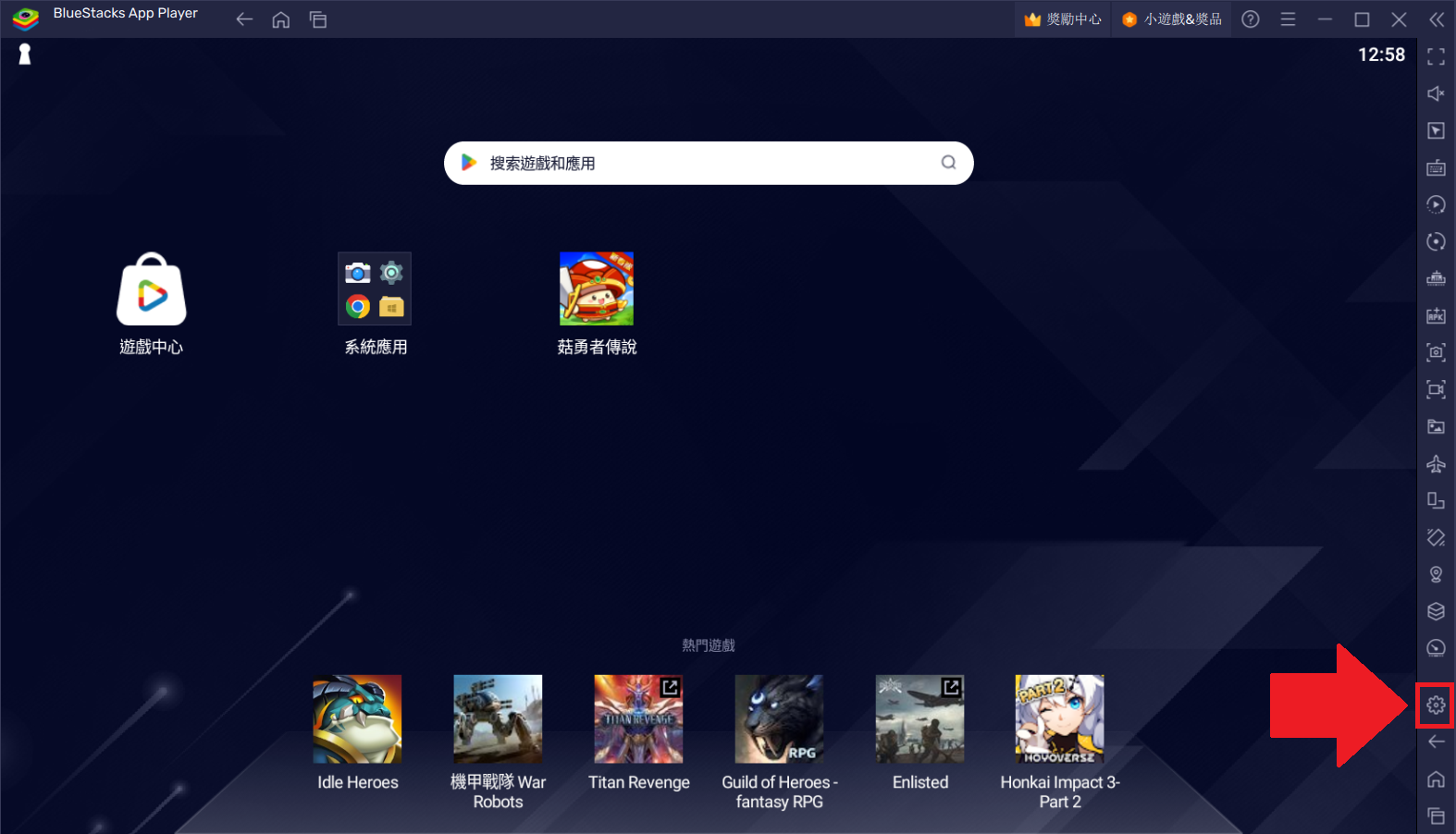Open the keyboard game controls icon
This screenshot has width=1456, height=834.
click(1436, 168)
